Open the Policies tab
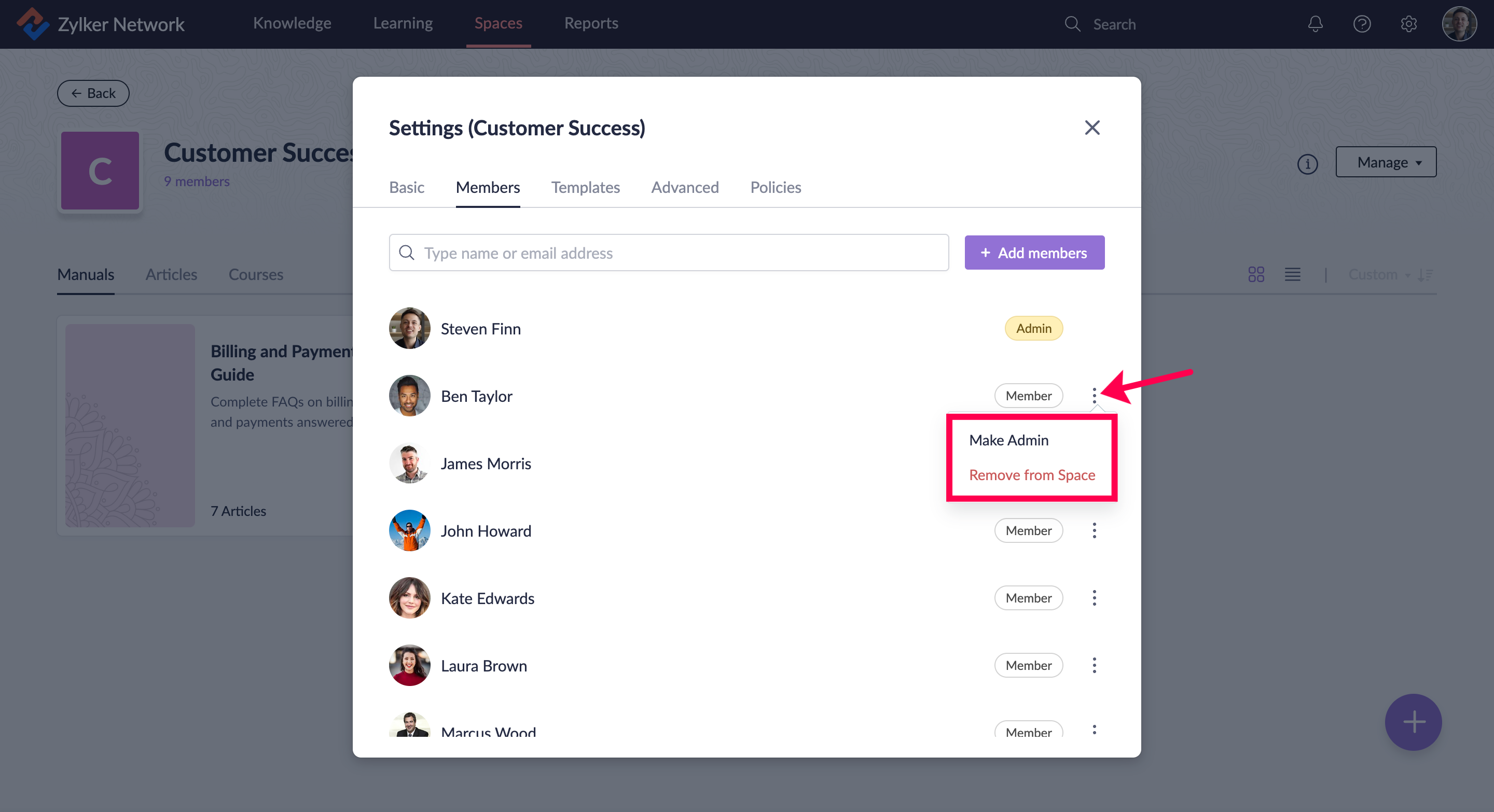This screenshot has height=812, width=1494. tap(776, 187)
